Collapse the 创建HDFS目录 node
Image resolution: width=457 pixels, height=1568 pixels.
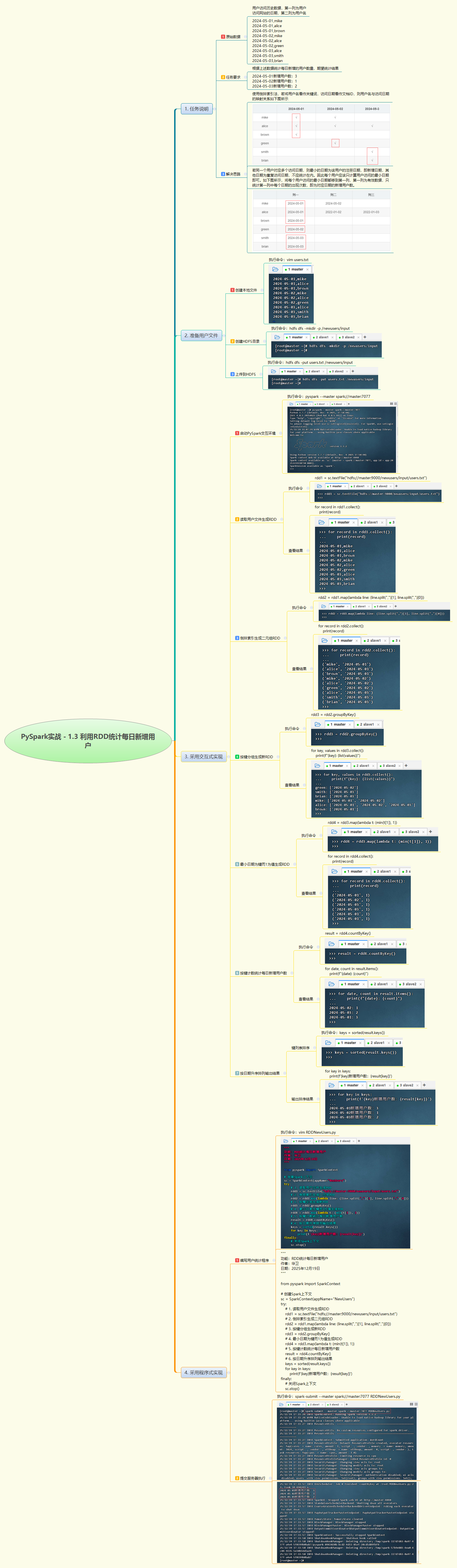[x=264, y=342]
